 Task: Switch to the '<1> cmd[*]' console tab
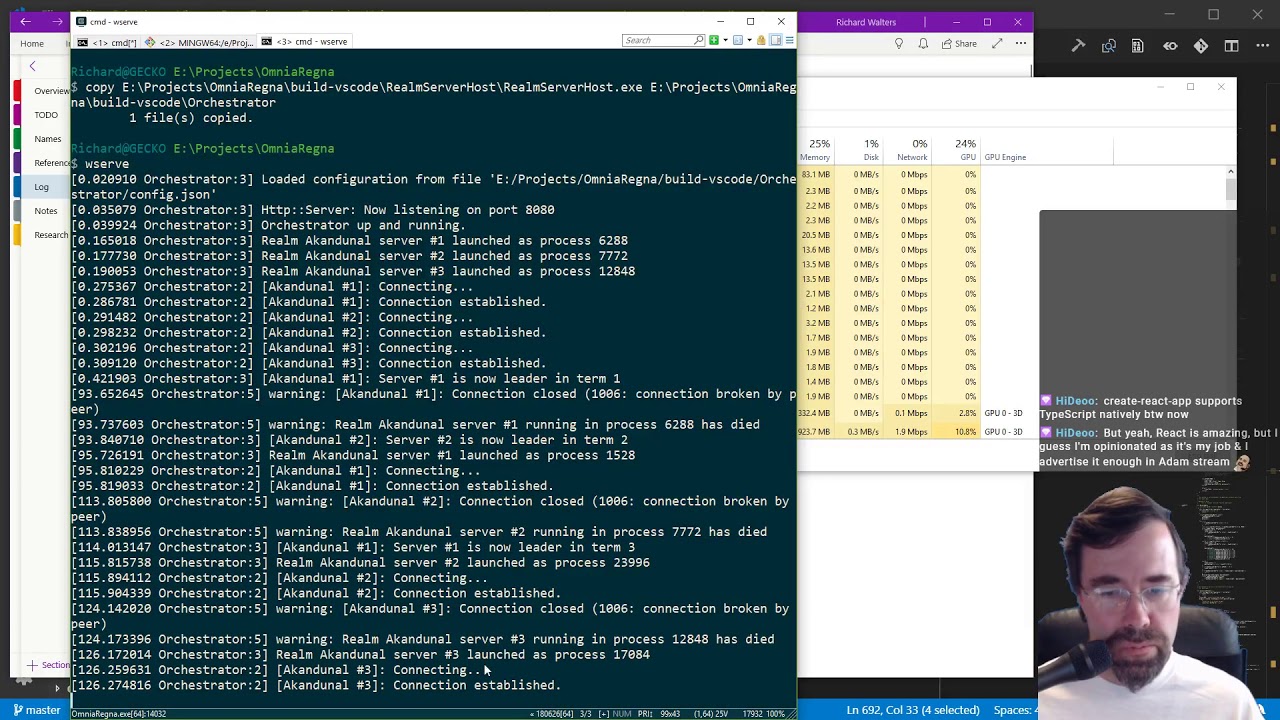click(x=107, y=42)
